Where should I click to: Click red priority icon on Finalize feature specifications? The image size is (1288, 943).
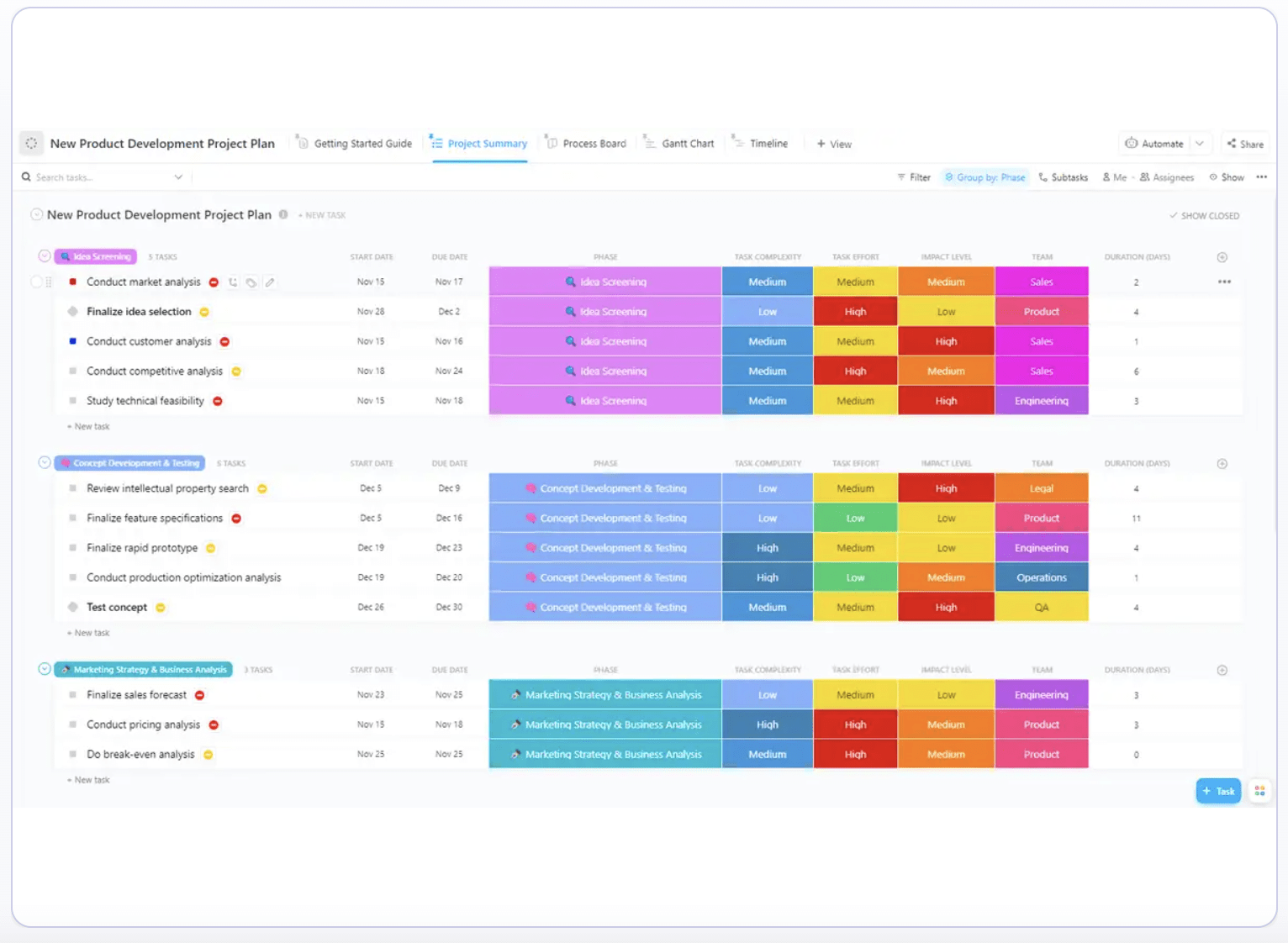236,519
